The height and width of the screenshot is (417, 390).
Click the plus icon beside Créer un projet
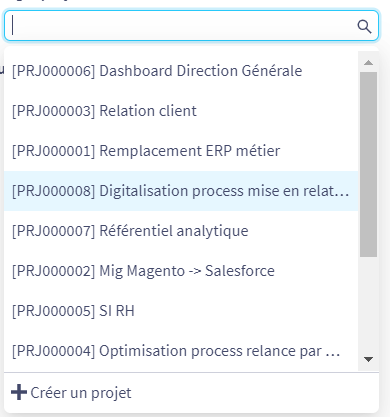tap(19, 392)
